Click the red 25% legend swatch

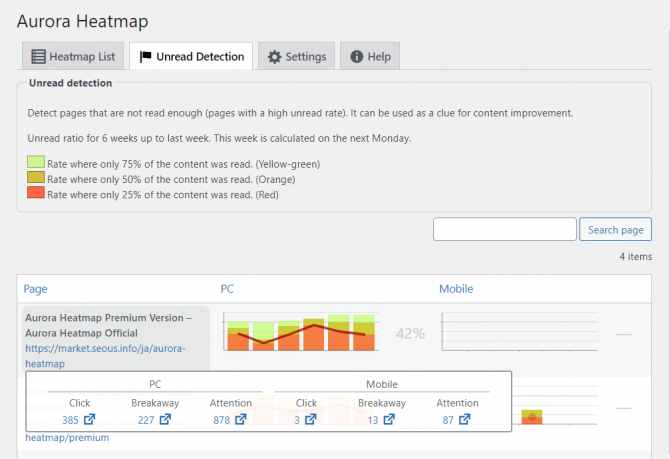(x=36, y=192)
